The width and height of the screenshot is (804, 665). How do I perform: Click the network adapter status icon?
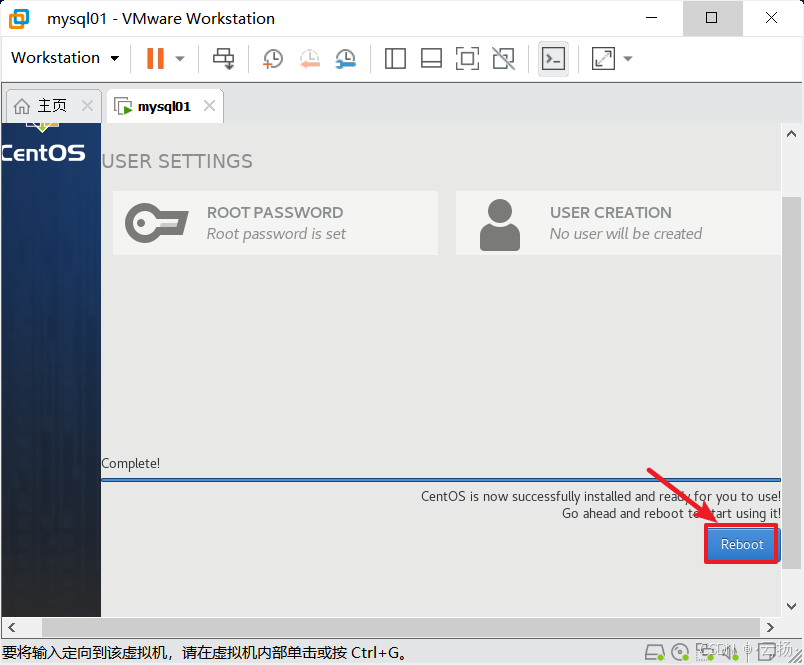[705, 652]
